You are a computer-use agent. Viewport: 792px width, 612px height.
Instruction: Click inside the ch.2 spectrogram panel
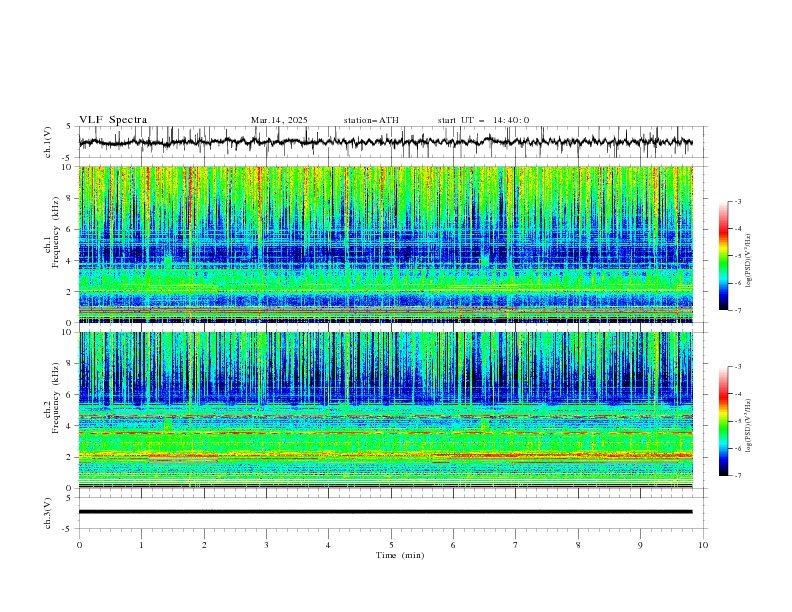click(385, 410)
